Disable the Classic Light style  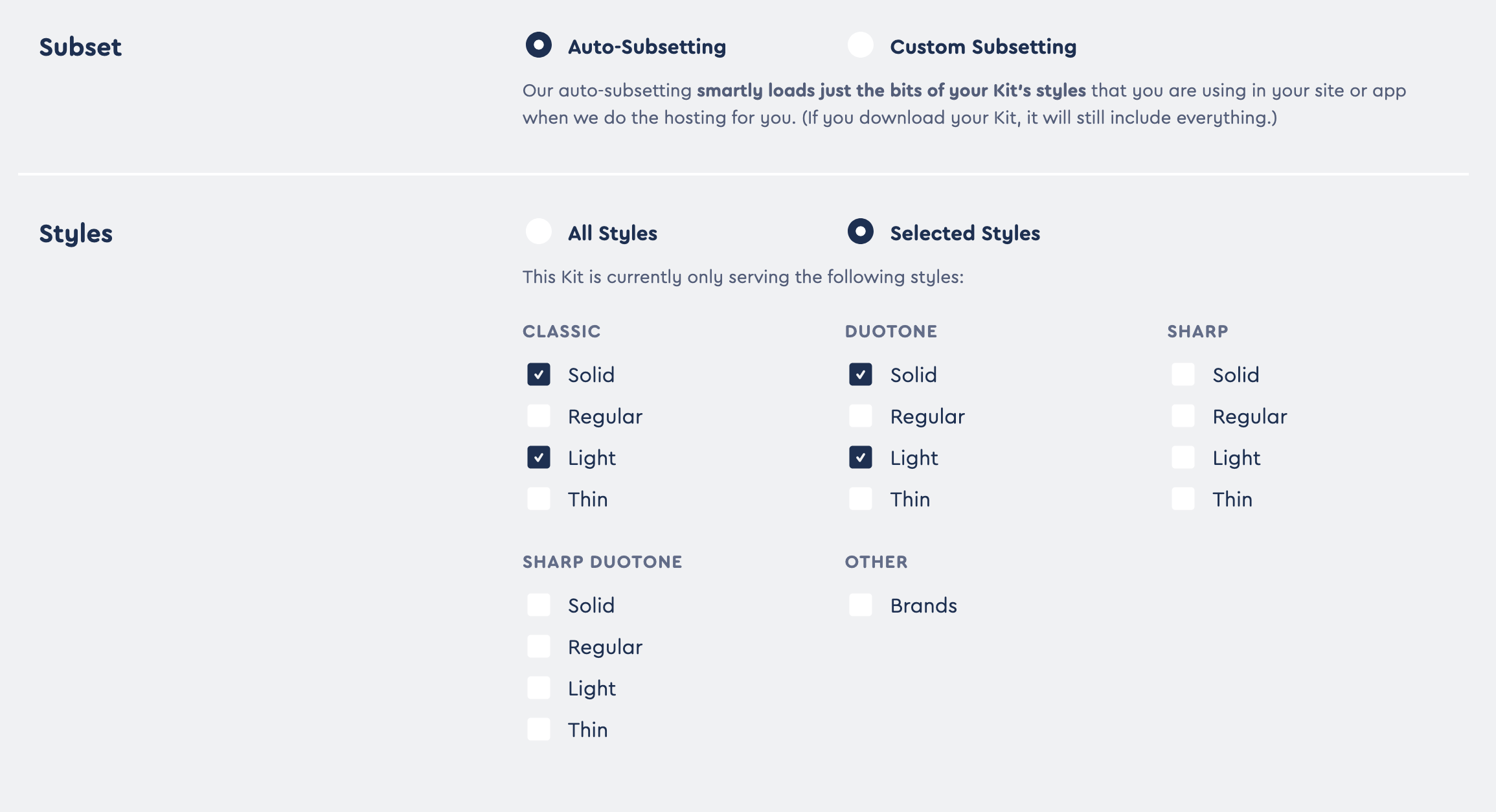pos(538,457)
